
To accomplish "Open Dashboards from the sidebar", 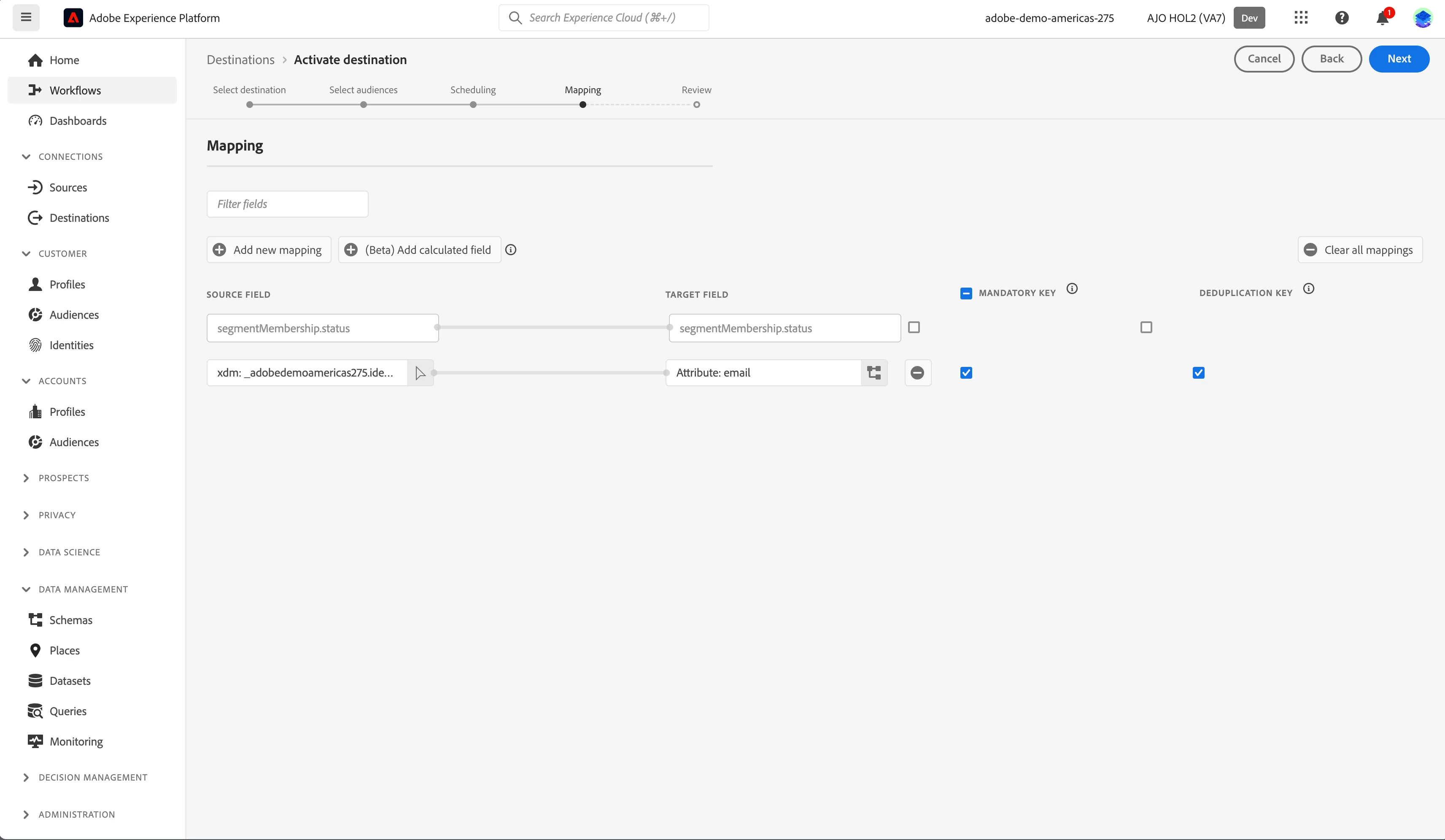I will point(92,121).
